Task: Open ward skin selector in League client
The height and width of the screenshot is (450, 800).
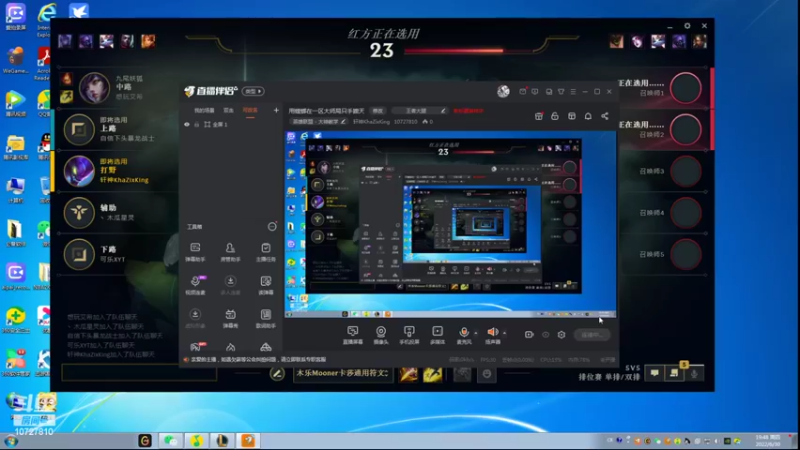Action: pos(462,374)
